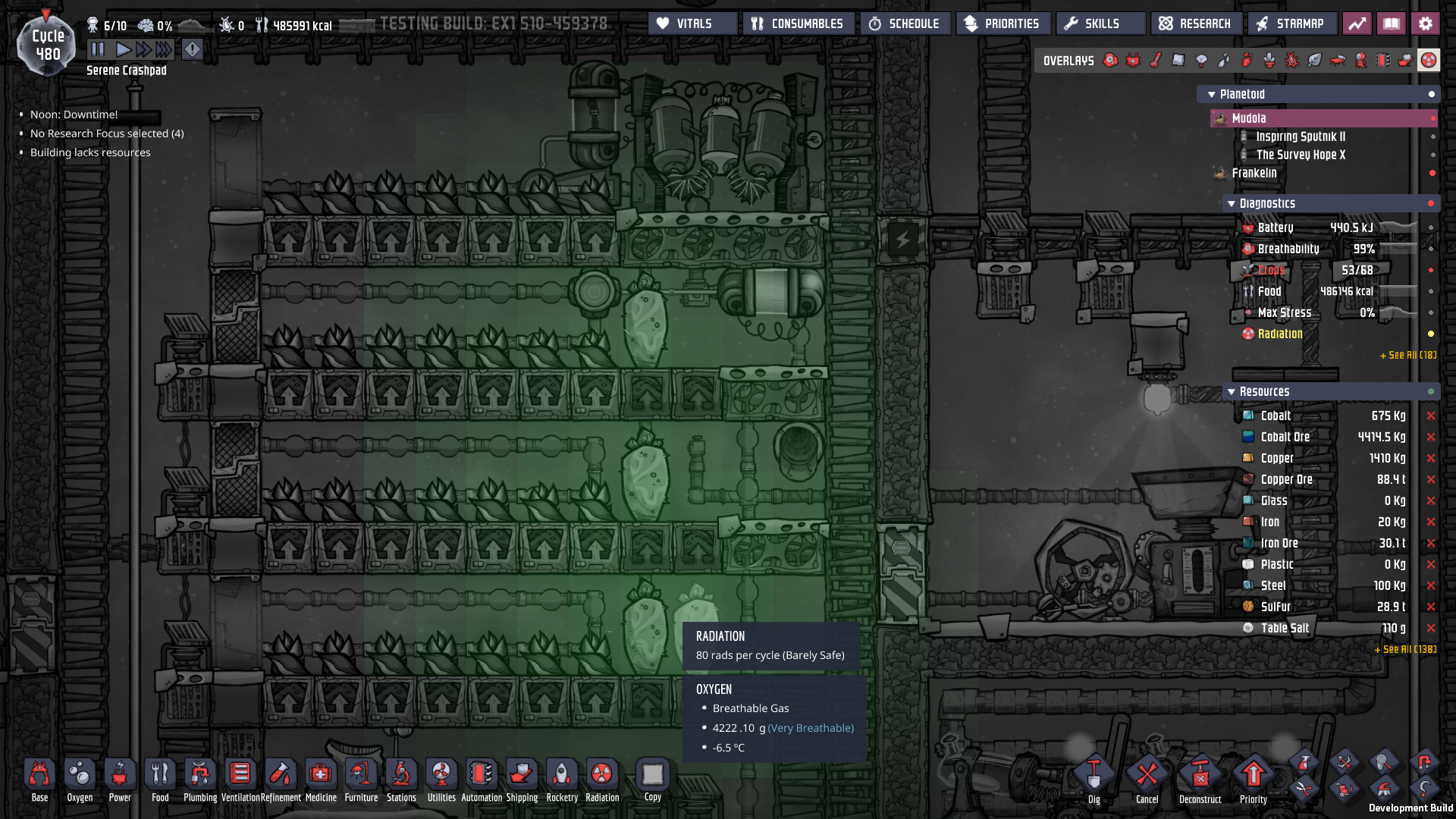The width and height of the screenshot is (1456, 819).
Task: Click See All diagnostics link
Action: [x=1407, y=355]
